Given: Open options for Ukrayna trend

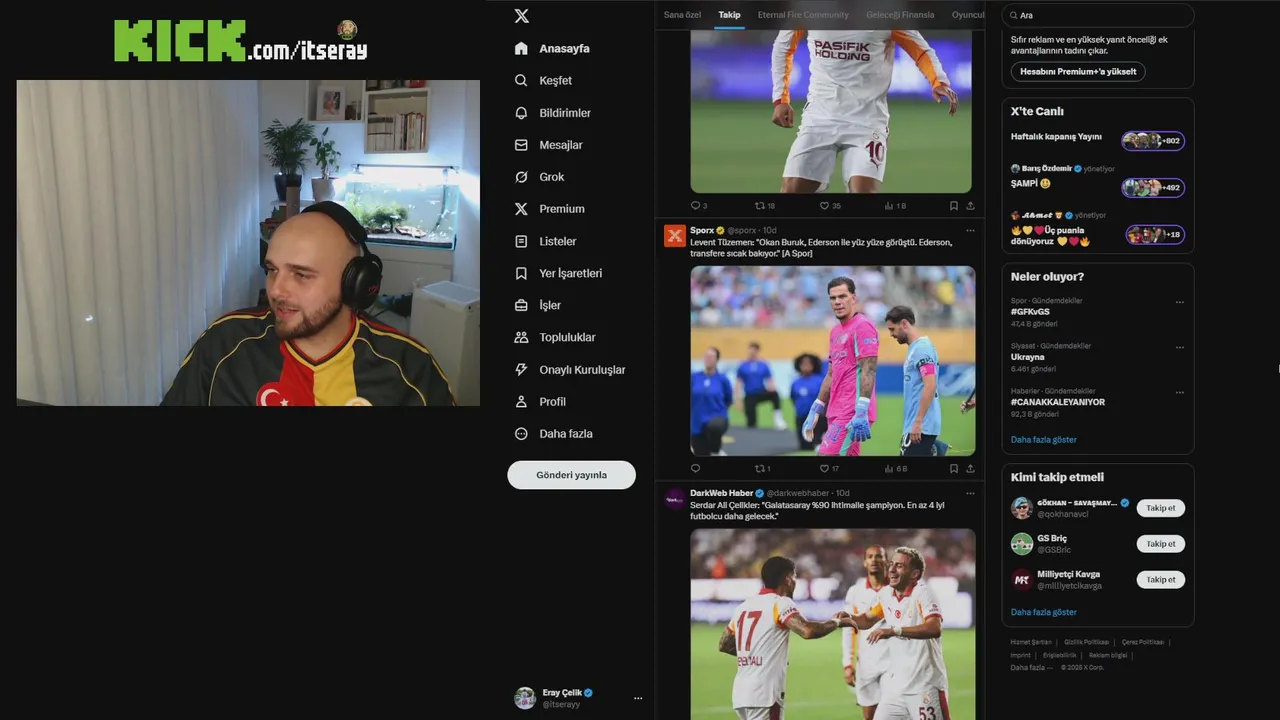Looking at the screenshot, I should 1180,347.
